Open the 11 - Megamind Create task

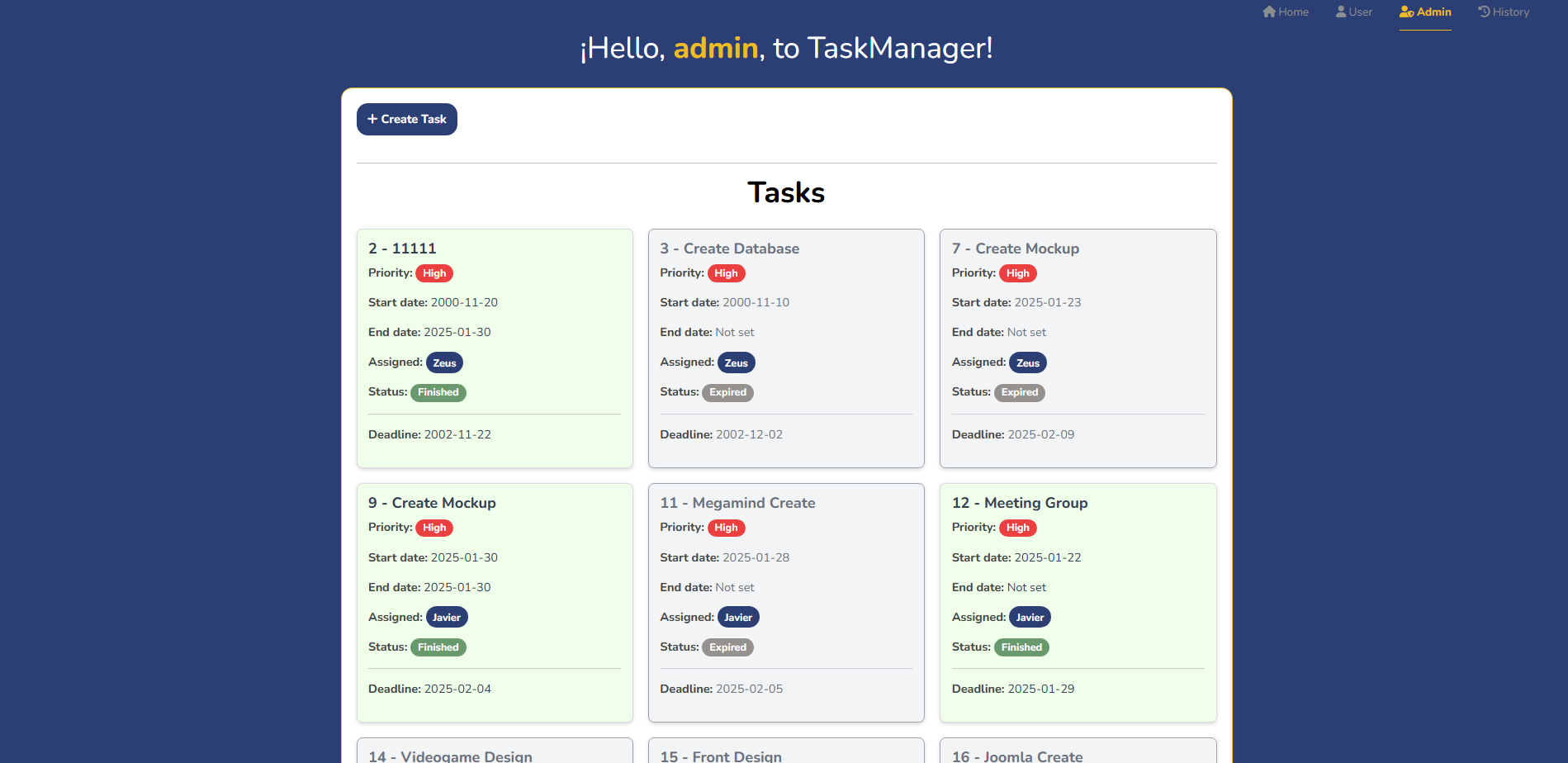[x=737, y=503]
